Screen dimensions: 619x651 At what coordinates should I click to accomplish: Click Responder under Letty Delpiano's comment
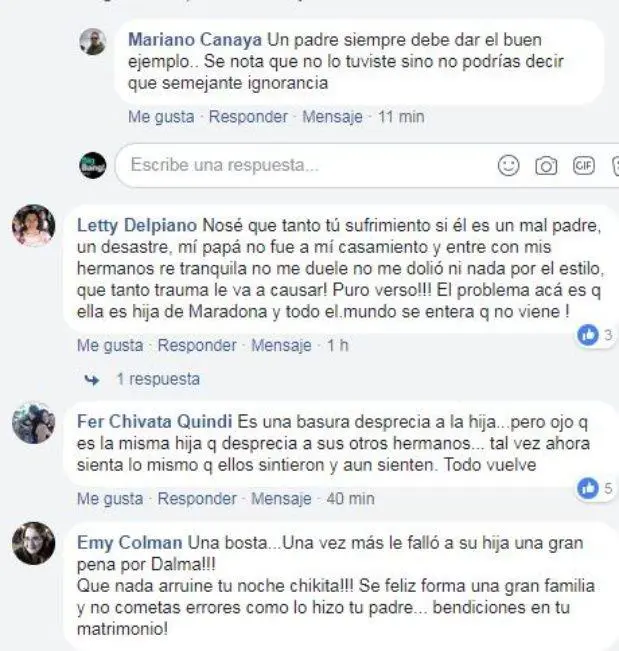197,345
